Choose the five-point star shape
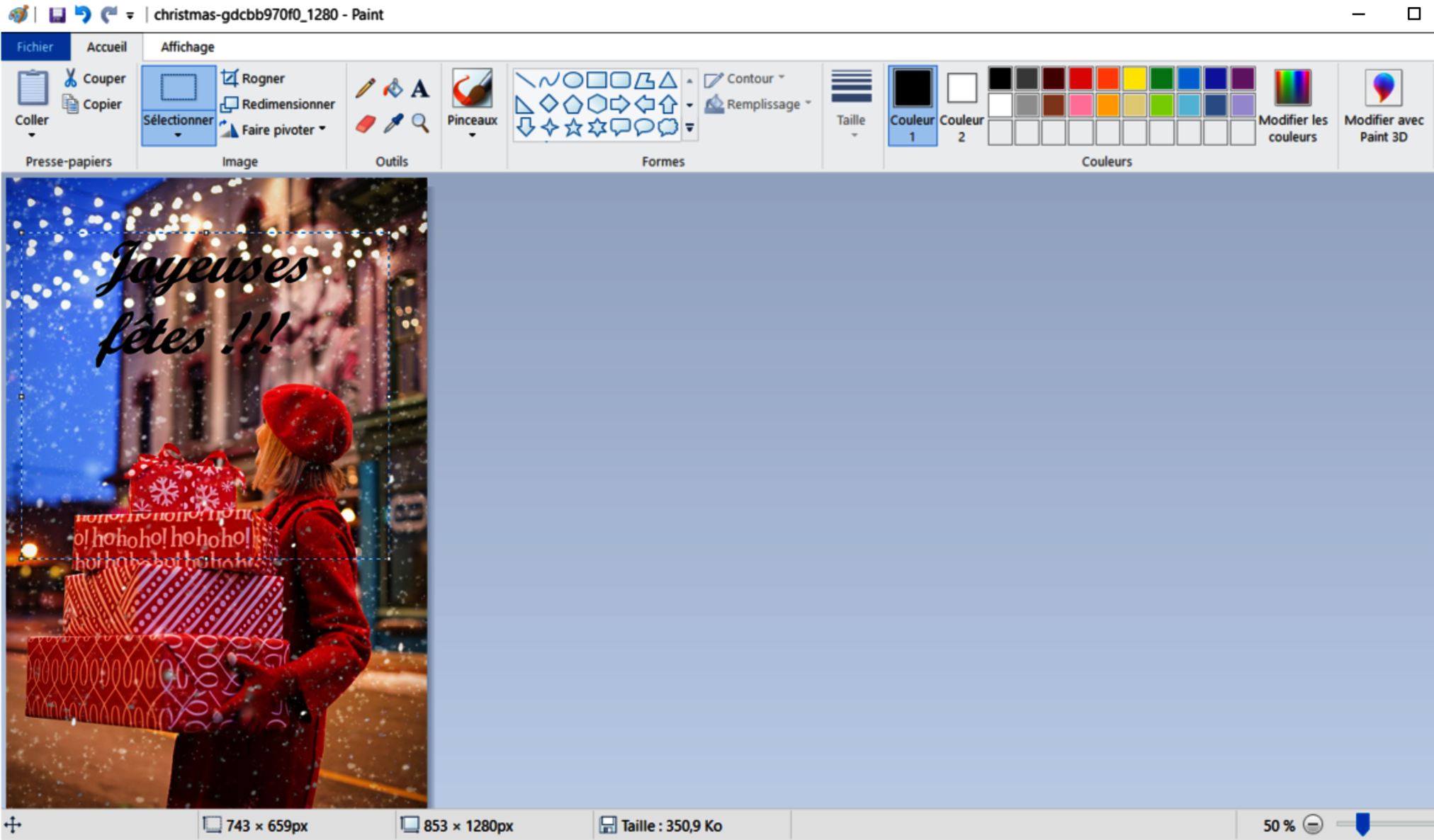The width and height of the screenshot is (1434, 840). (573, 127)
